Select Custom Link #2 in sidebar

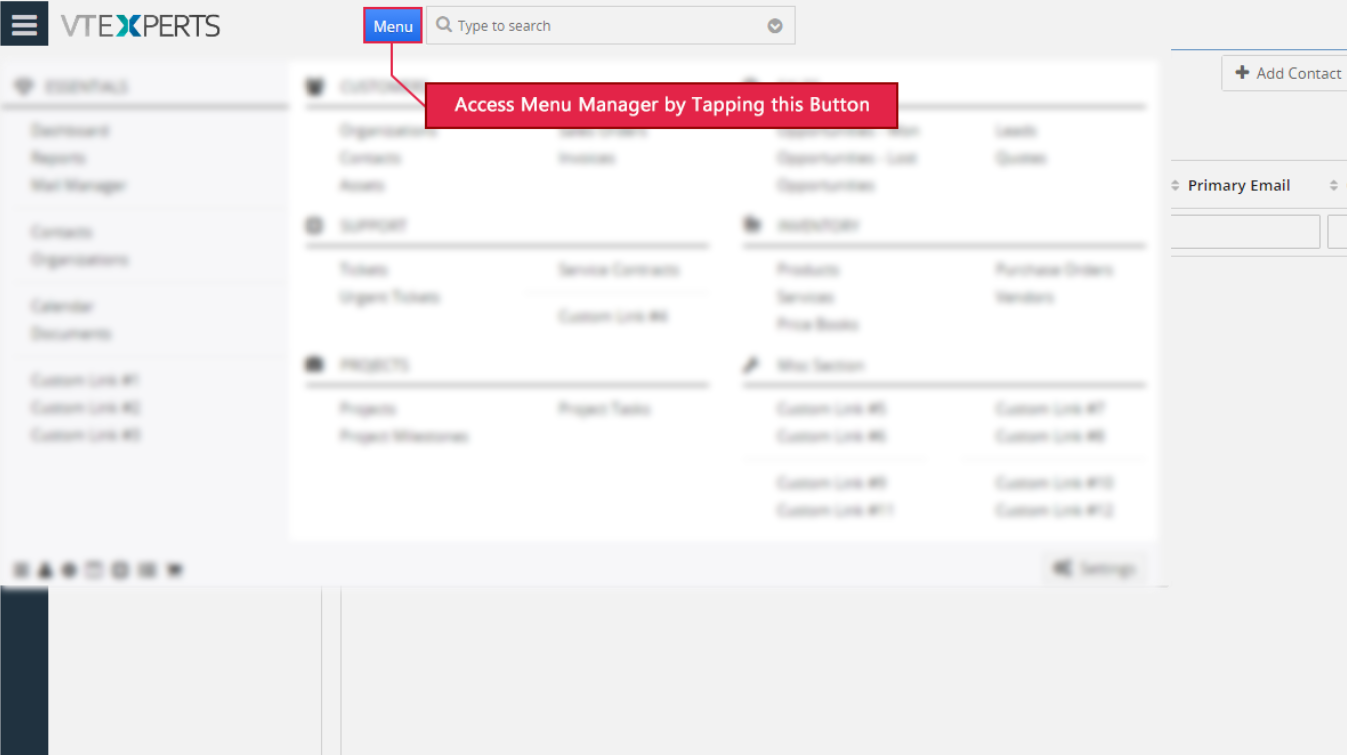coord(85,407)
